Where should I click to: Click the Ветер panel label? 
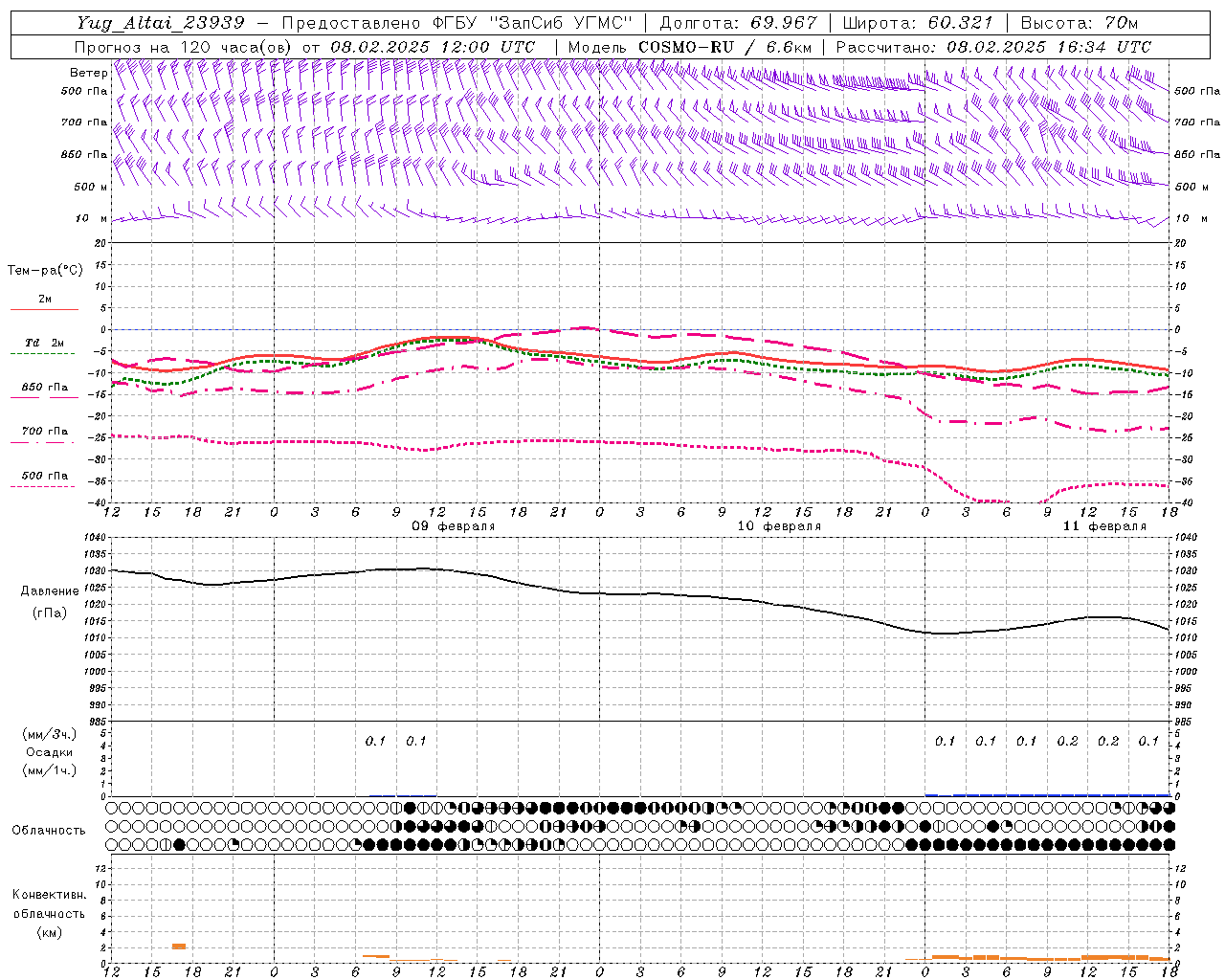coord(88,73)
